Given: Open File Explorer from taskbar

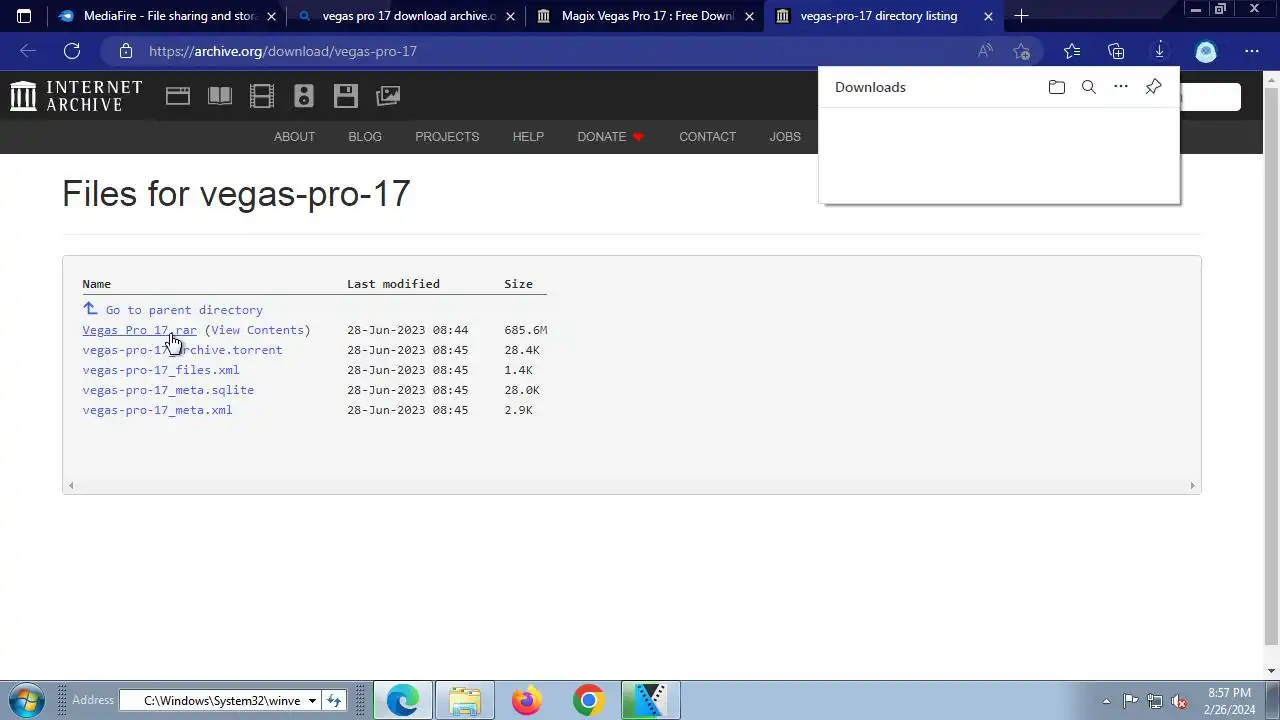Looking at the screenshot, I should (x=465, y=700).
